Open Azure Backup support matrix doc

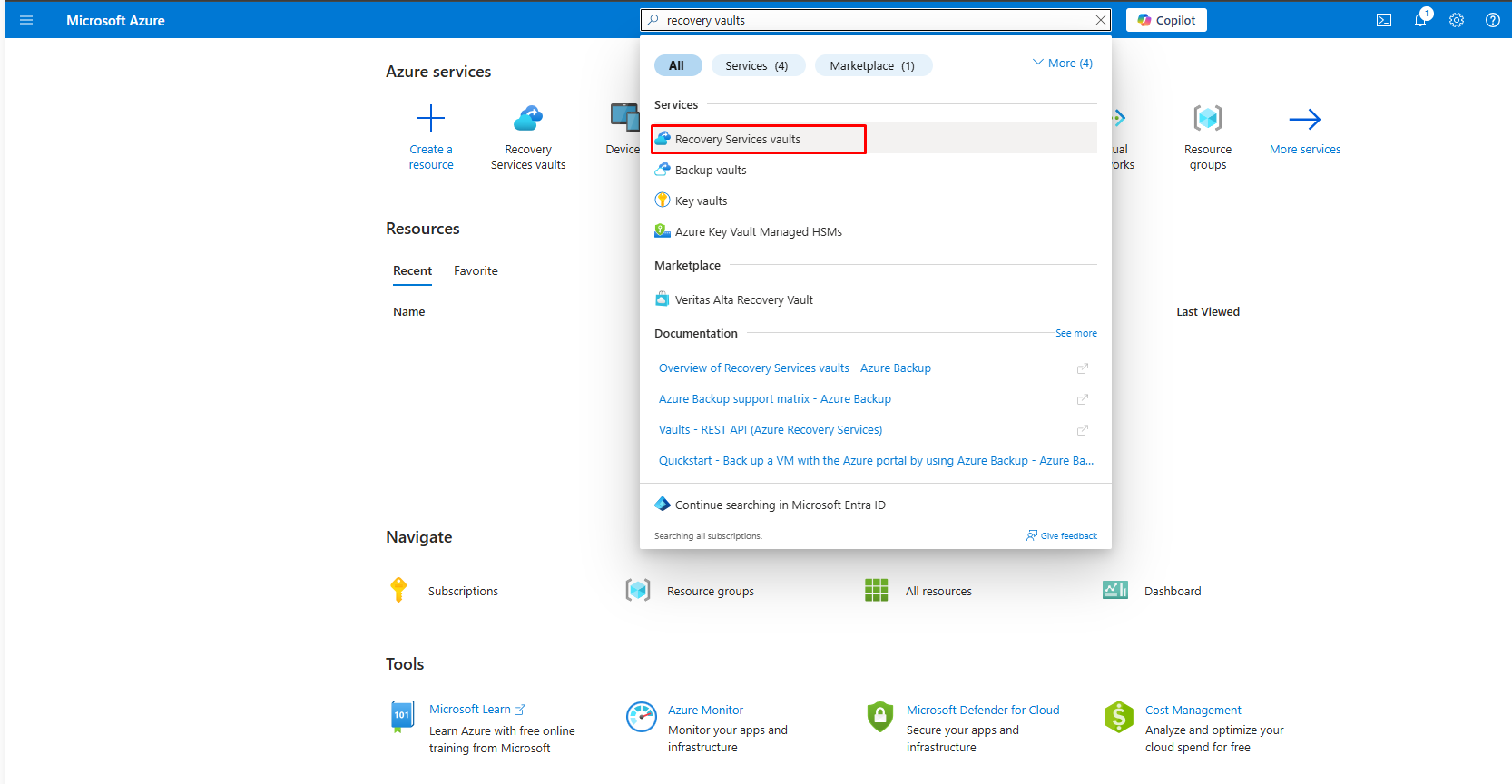(x=775, y=398)
